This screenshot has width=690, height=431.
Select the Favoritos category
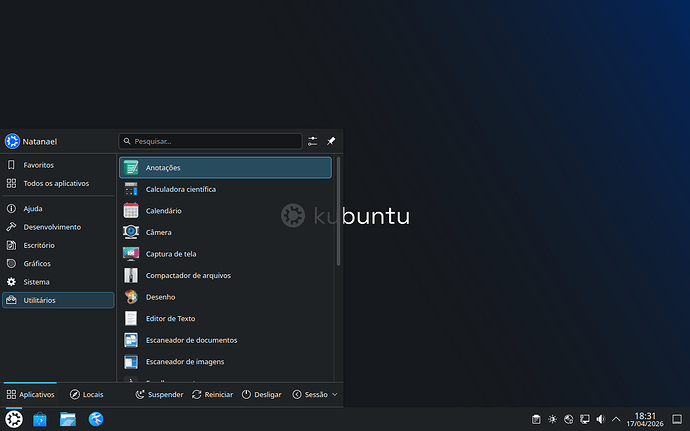tap(58, 165)
